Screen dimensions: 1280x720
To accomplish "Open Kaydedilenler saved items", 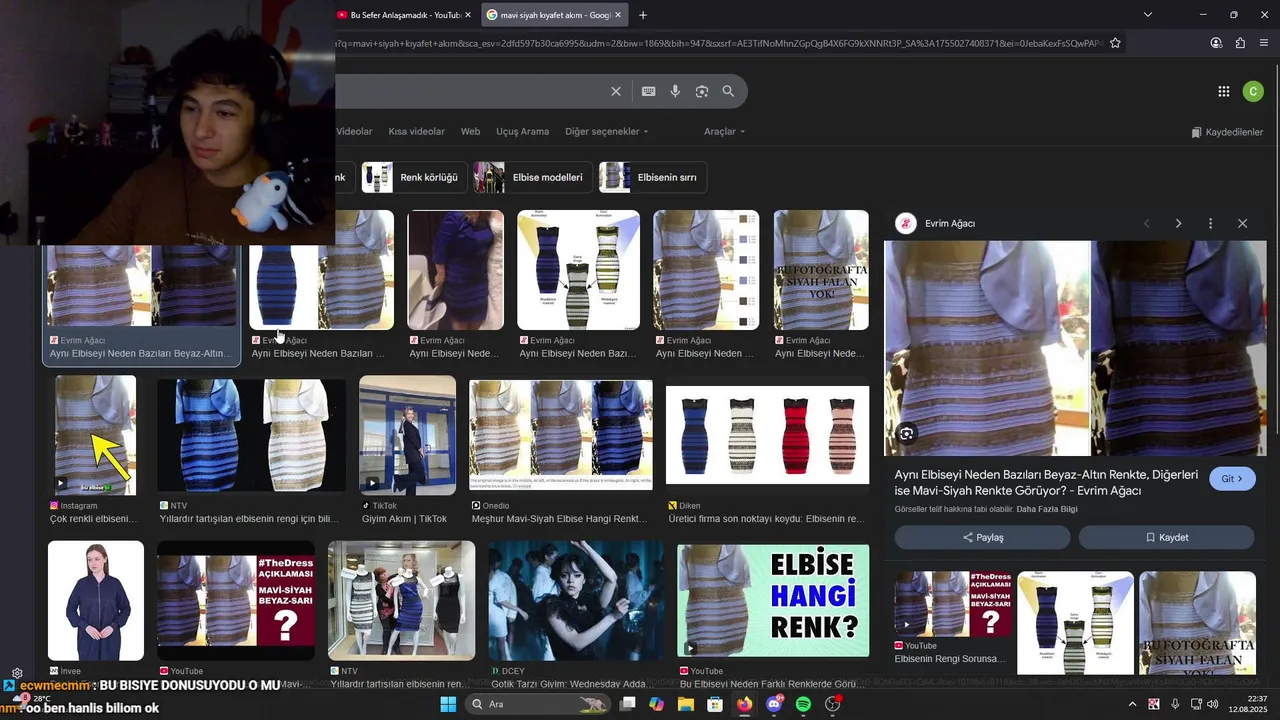I will click(x=1227, y=132).
